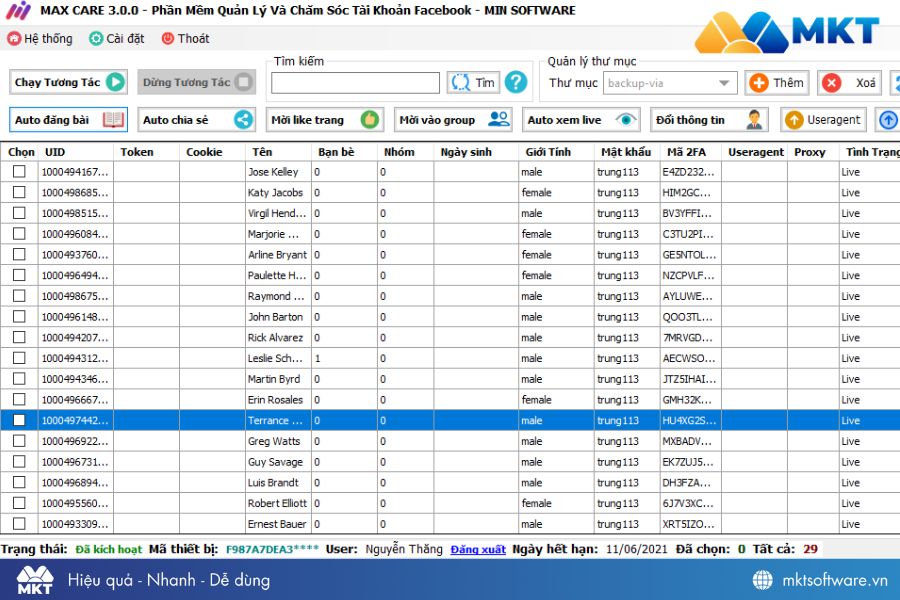This screenshot has width=900, height=600.
Task: Tick the highlighted Terrance row checkbox
Action: pyautogui.click(x=19, y=420)
